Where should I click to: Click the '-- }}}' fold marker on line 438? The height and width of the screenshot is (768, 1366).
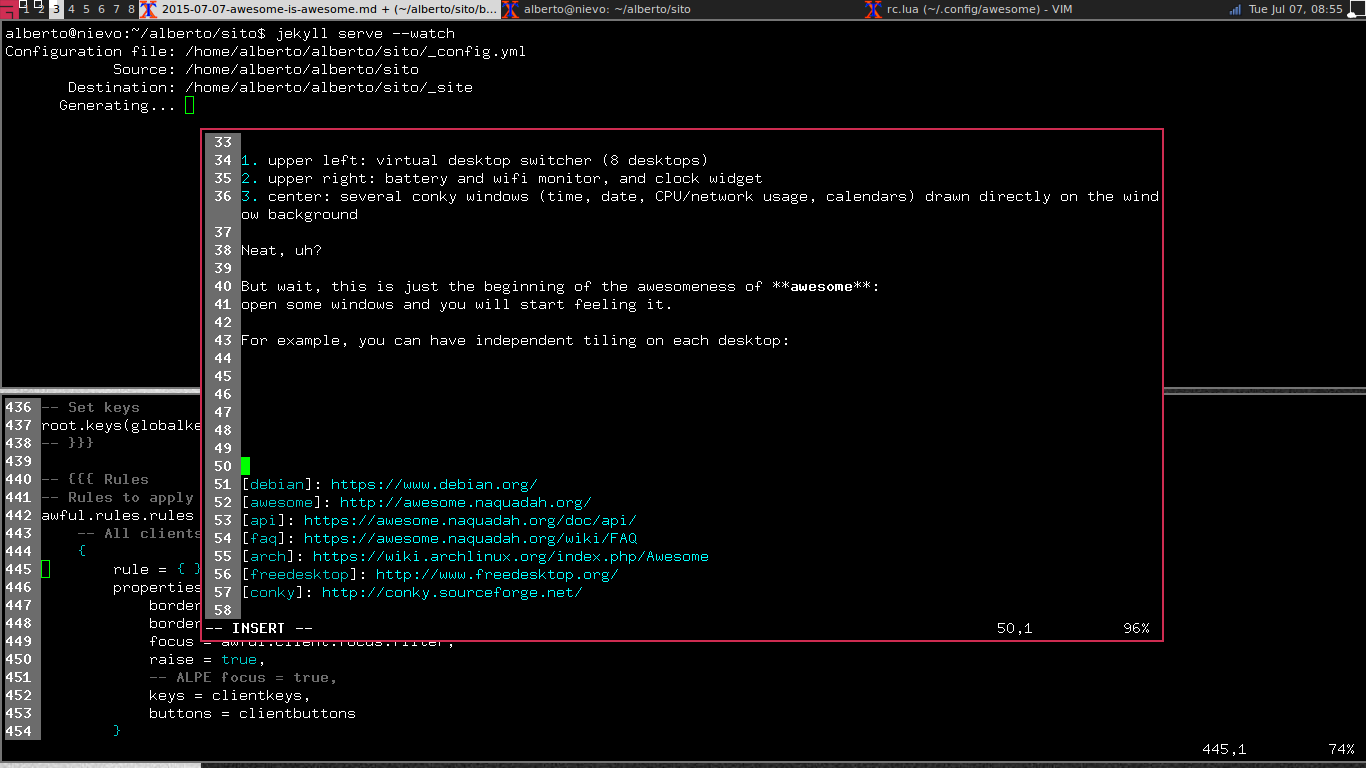pos(68,443)
